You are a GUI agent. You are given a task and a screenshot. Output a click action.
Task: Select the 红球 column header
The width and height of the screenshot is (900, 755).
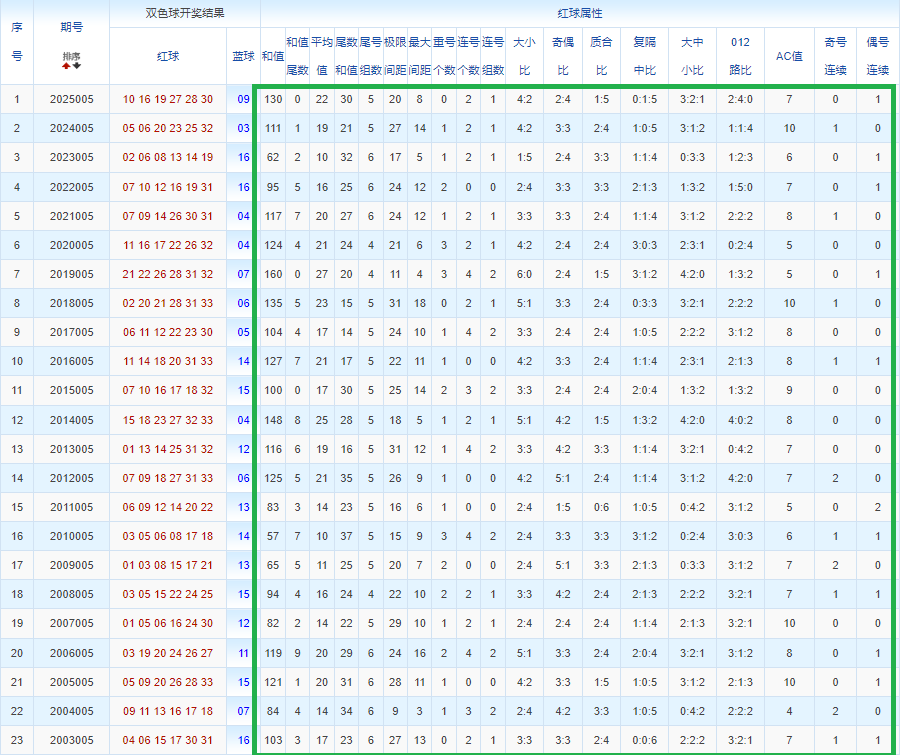[x=168, y=56]
